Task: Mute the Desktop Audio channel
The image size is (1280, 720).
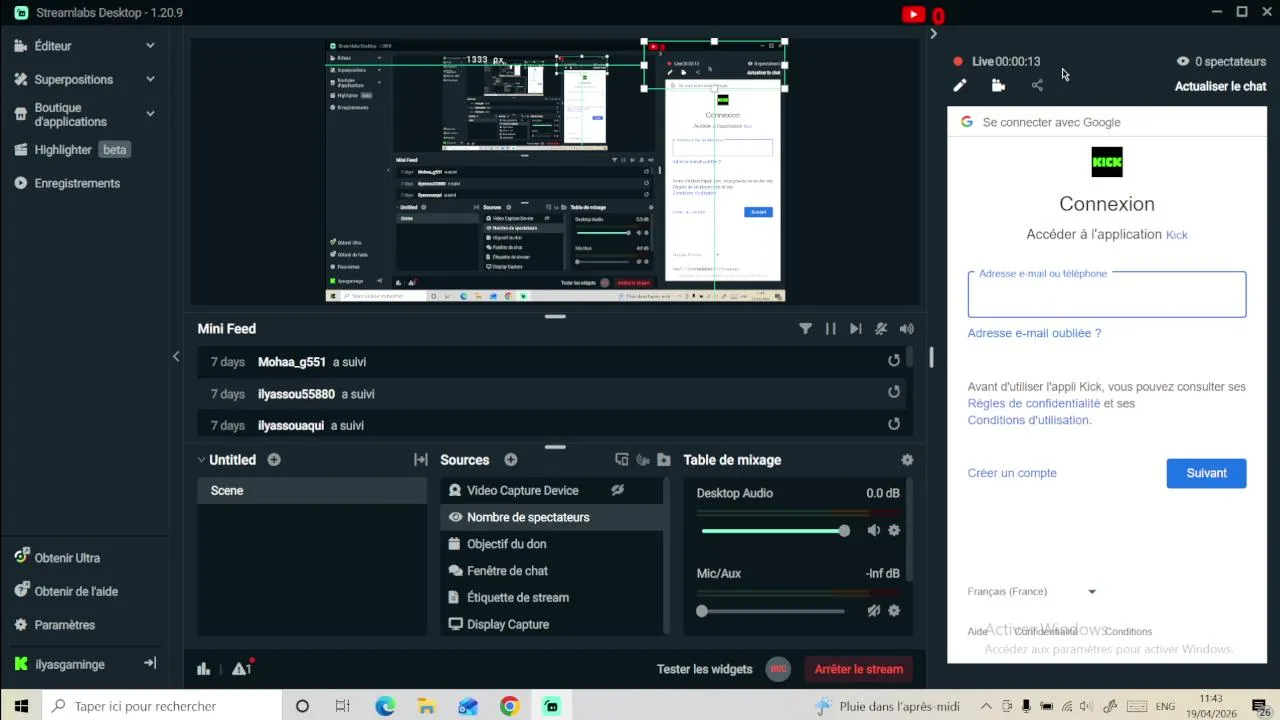Action: [x=874, y=531]
